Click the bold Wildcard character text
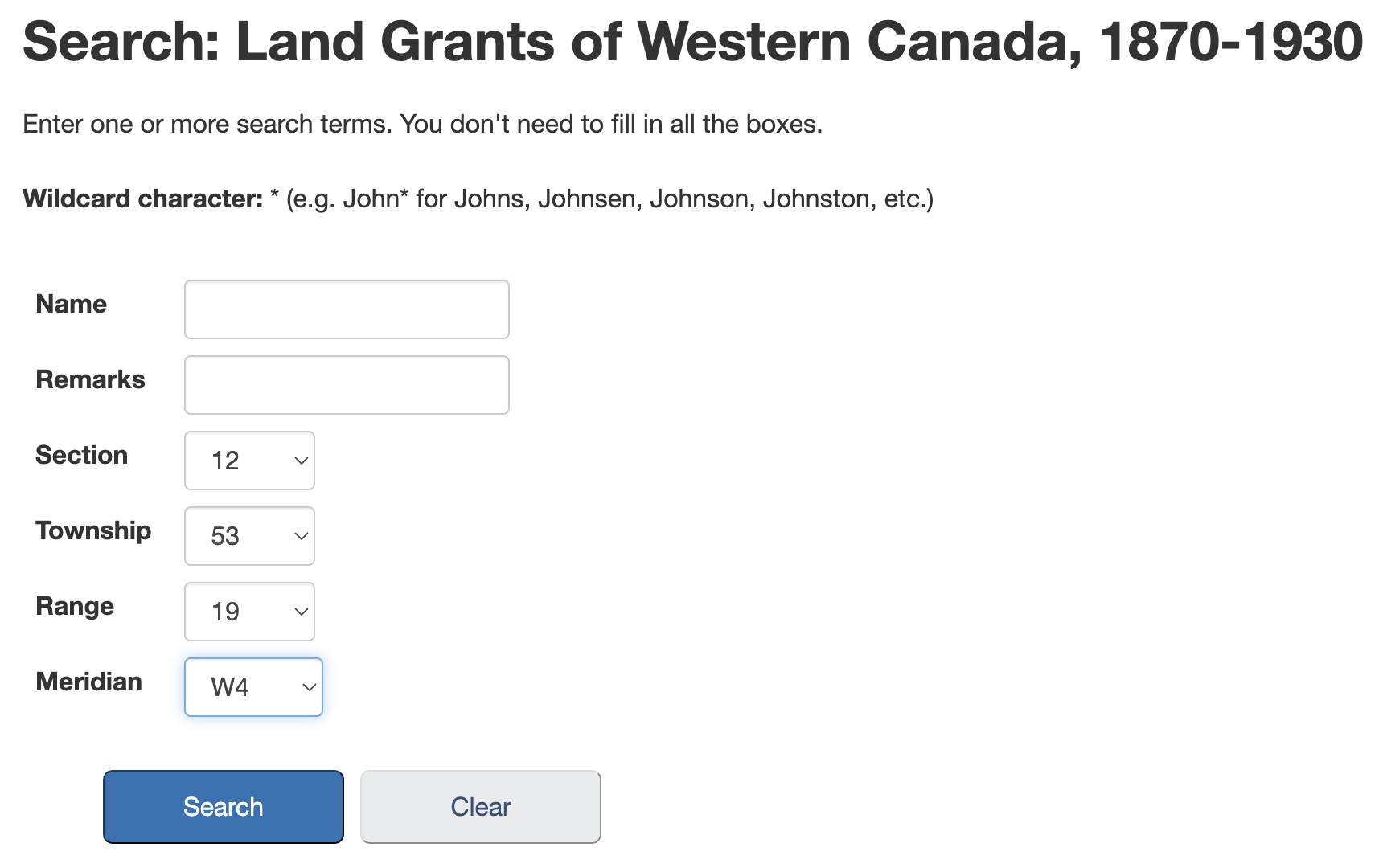This screenshot has width=1383, height=868. pos(143,199)
